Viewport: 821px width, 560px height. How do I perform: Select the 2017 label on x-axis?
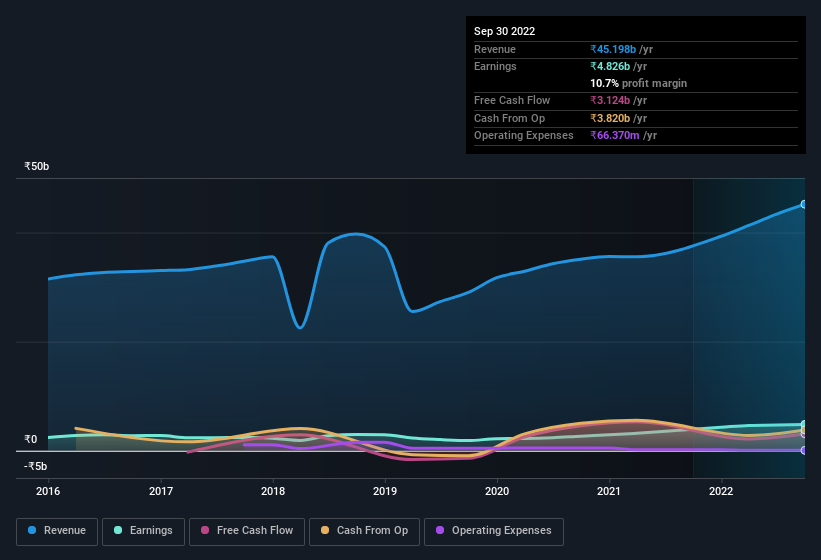[x=161, y=491]
